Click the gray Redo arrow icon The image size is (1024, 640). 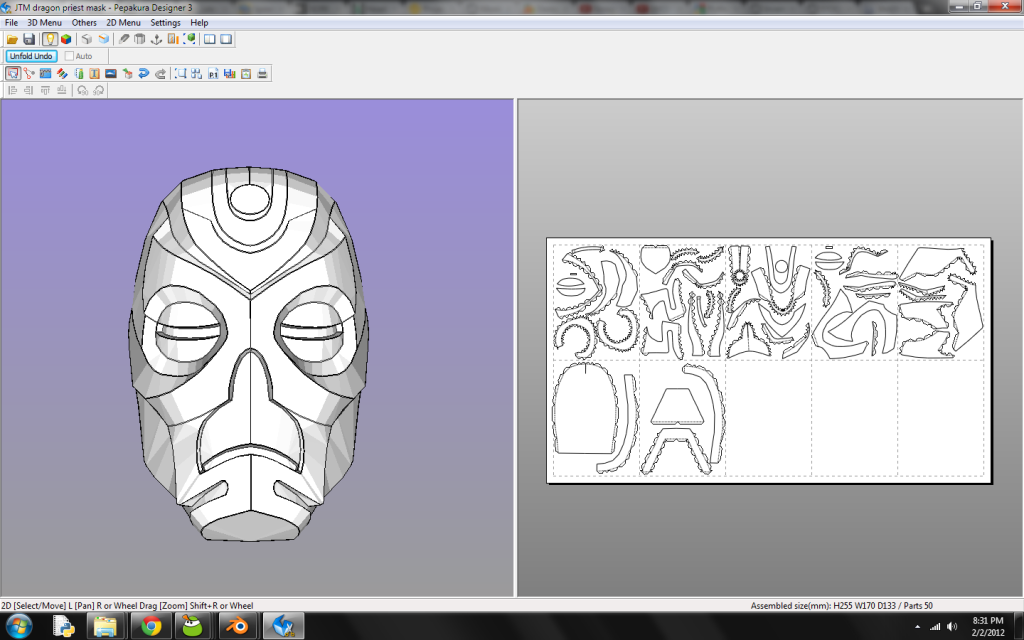tap(160, 73)
